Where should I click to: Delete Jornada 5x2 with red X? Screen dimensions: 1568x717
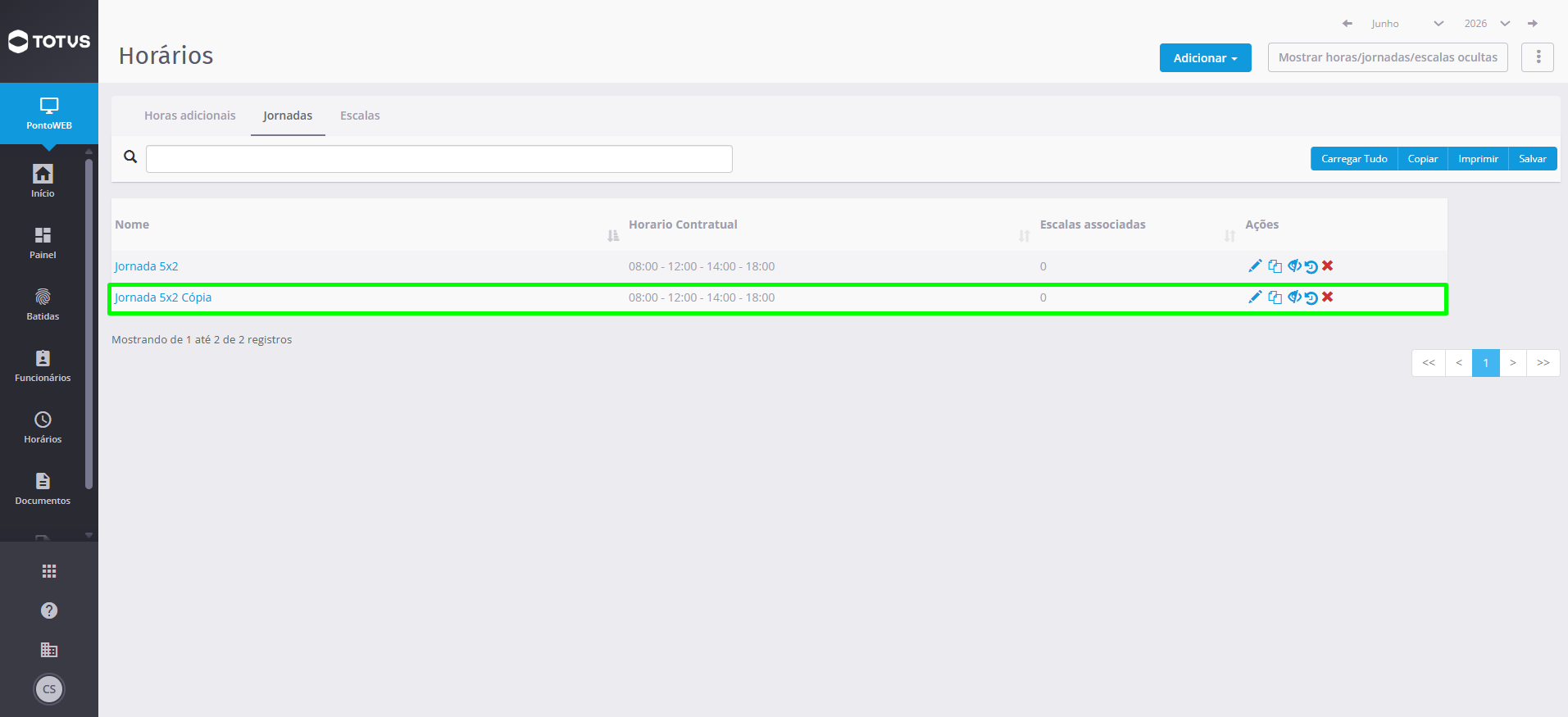click(x=1328, y=265)
